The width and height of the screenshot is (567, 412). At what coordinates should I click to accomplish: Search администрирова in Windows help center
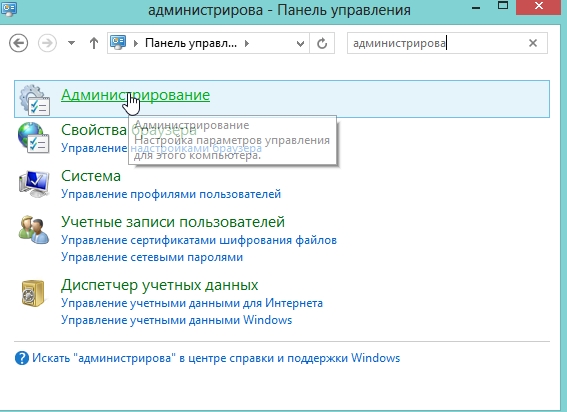(216, 358)
